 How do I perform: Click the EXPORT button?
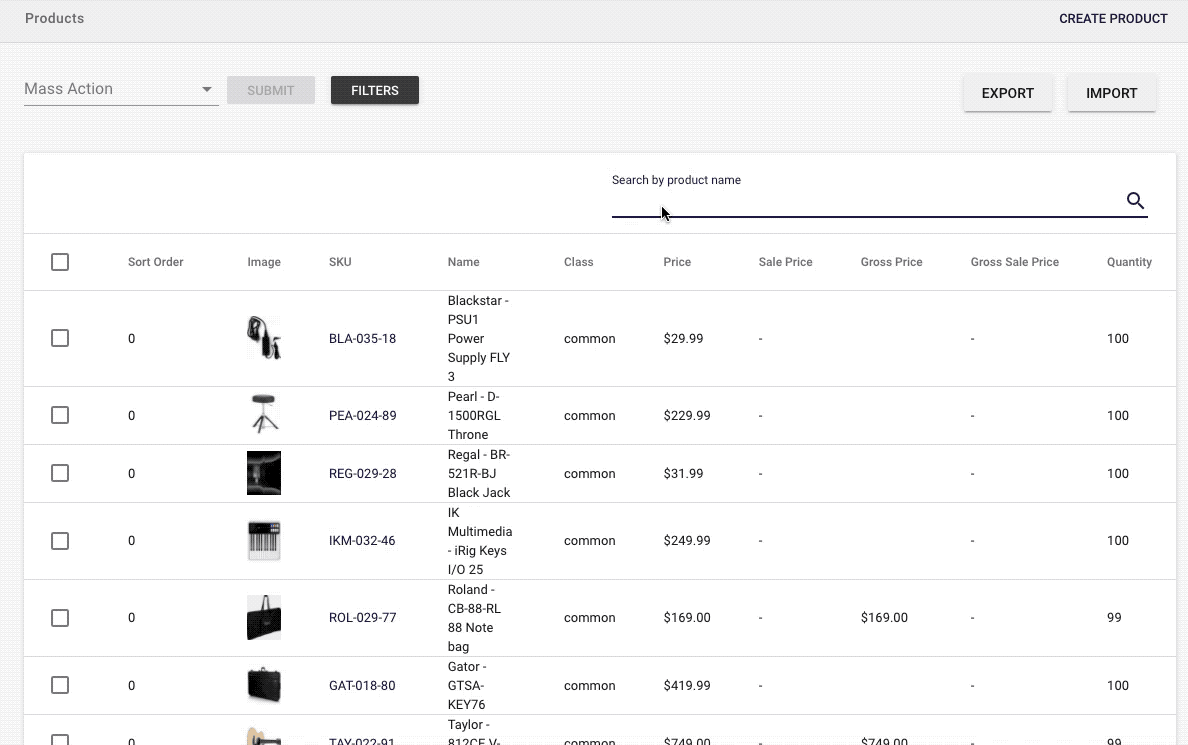click(x=1008, y=93)
